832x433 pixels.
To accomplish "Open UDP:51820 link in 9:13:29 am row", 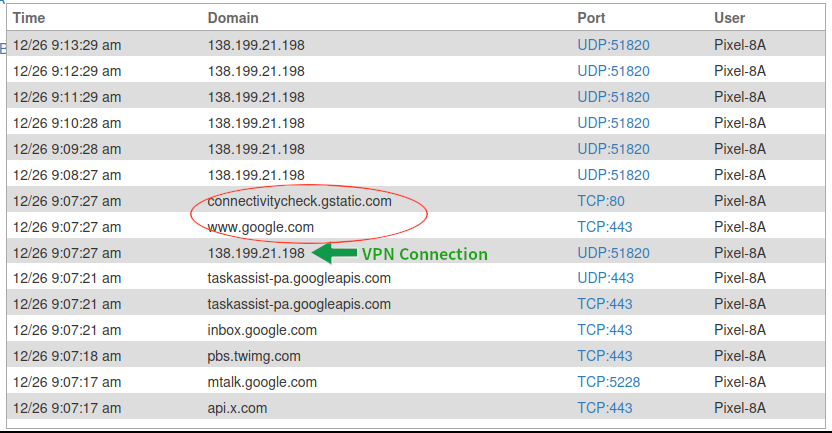I will (x=613, y=45).
